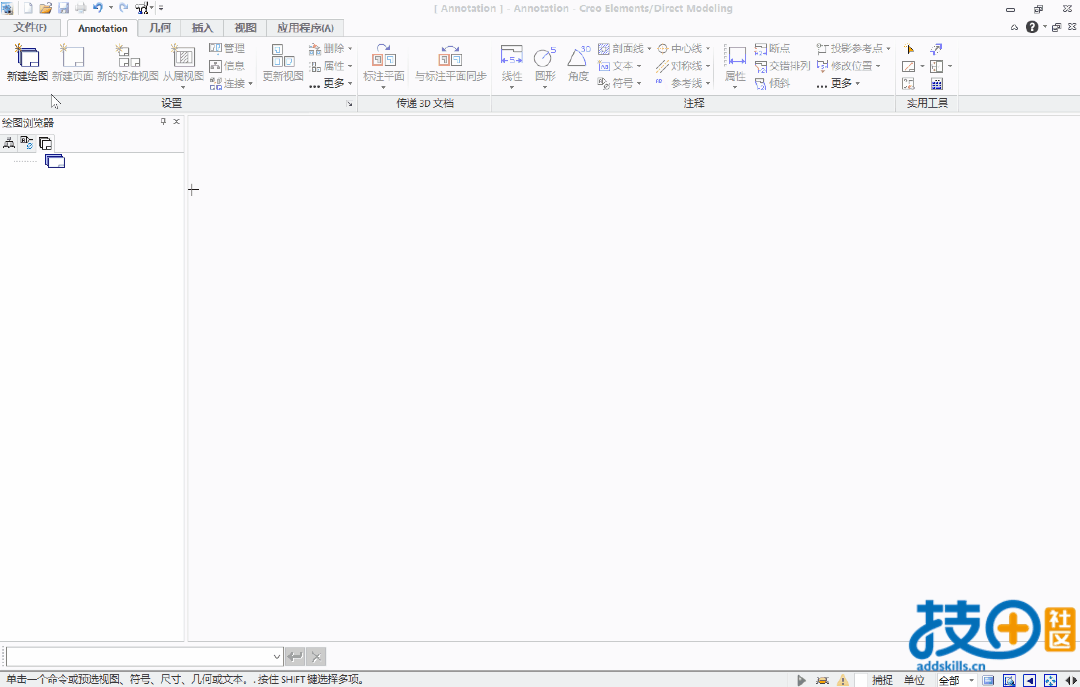Open the 文件(F) menu
This screenshot has width=1080, height=687.
click(x=30, y=28)
